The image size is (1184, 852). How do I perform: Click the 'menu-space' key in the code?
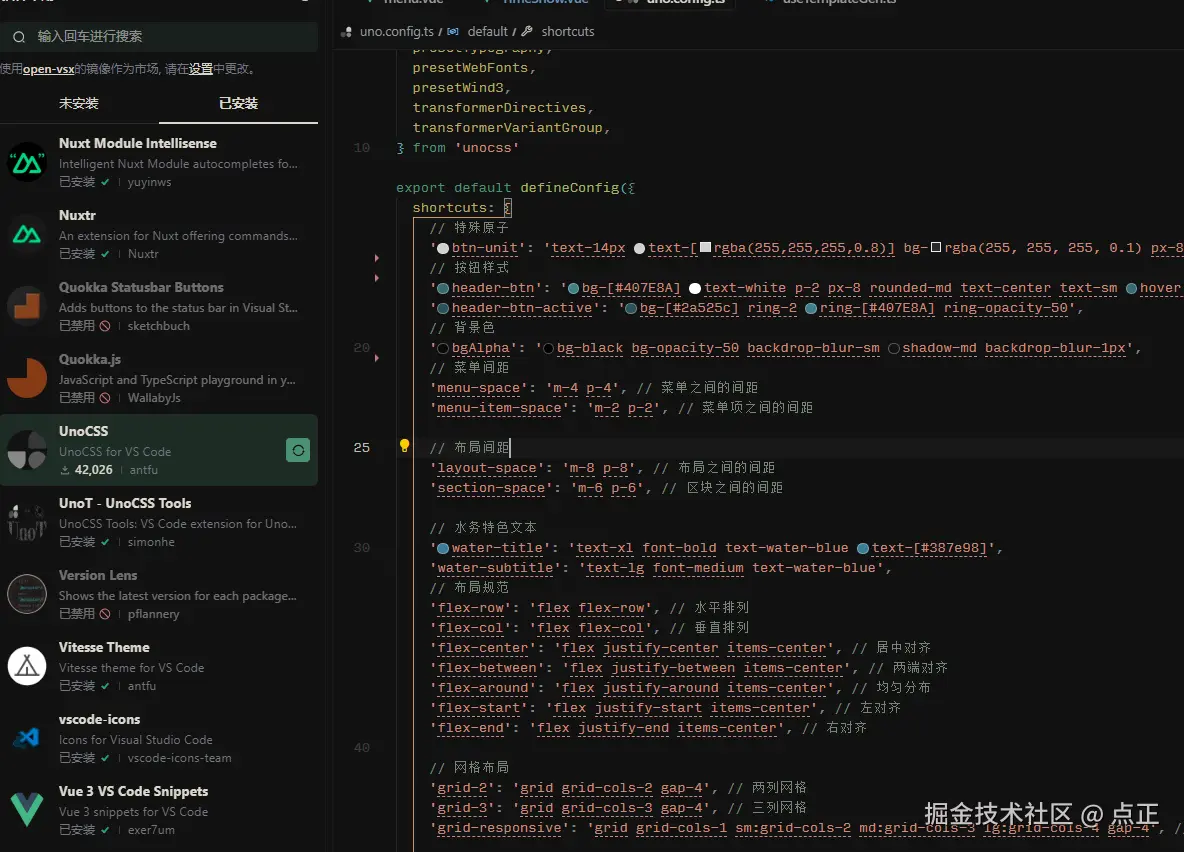[x=479, y=388]
